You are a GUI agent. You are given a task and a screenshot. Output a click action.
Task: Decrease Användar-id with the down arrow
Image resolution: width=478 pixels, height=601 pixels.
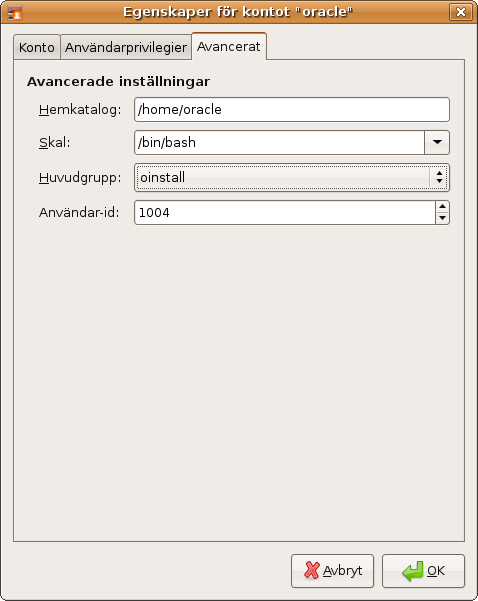point(442,218)
